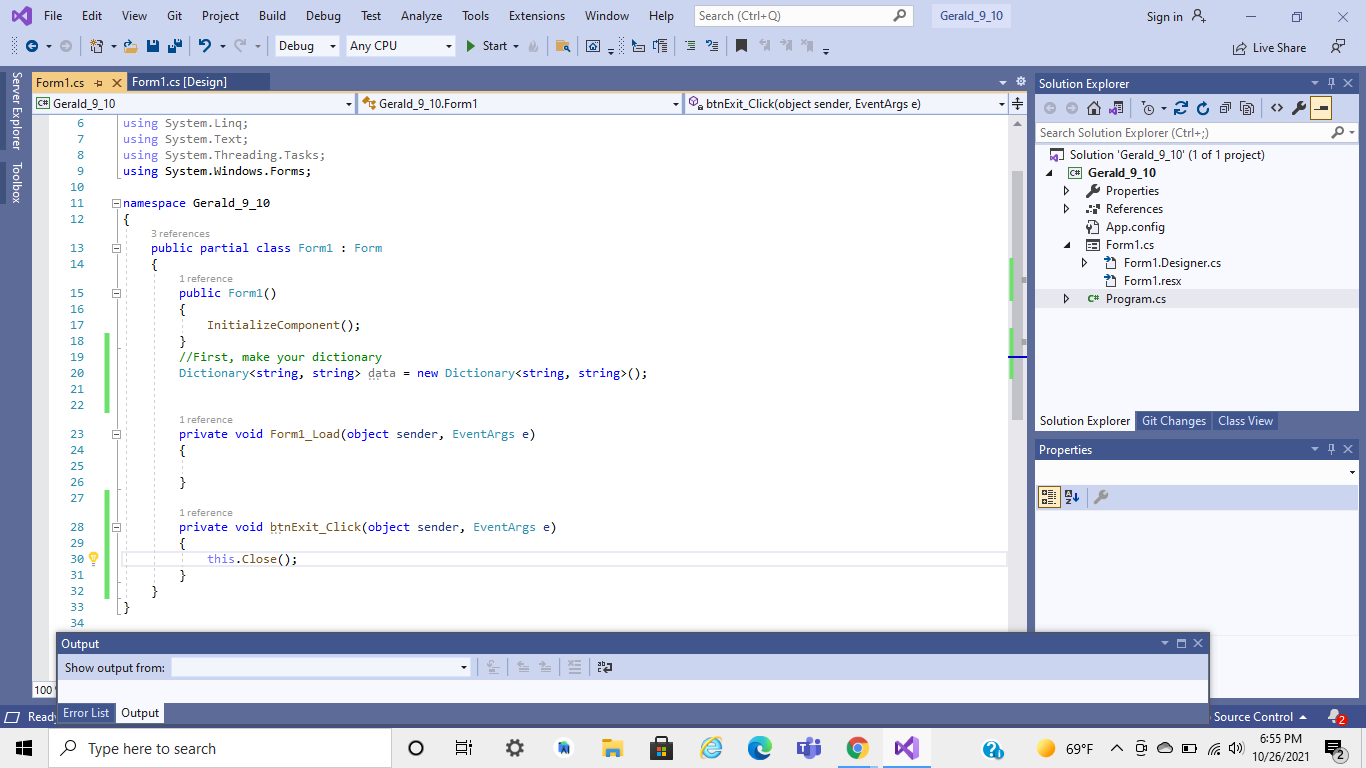Viewport: 1366px width, 768px height.
Task: Click the Undo icon in the toolbar
Action: point(207,47)
